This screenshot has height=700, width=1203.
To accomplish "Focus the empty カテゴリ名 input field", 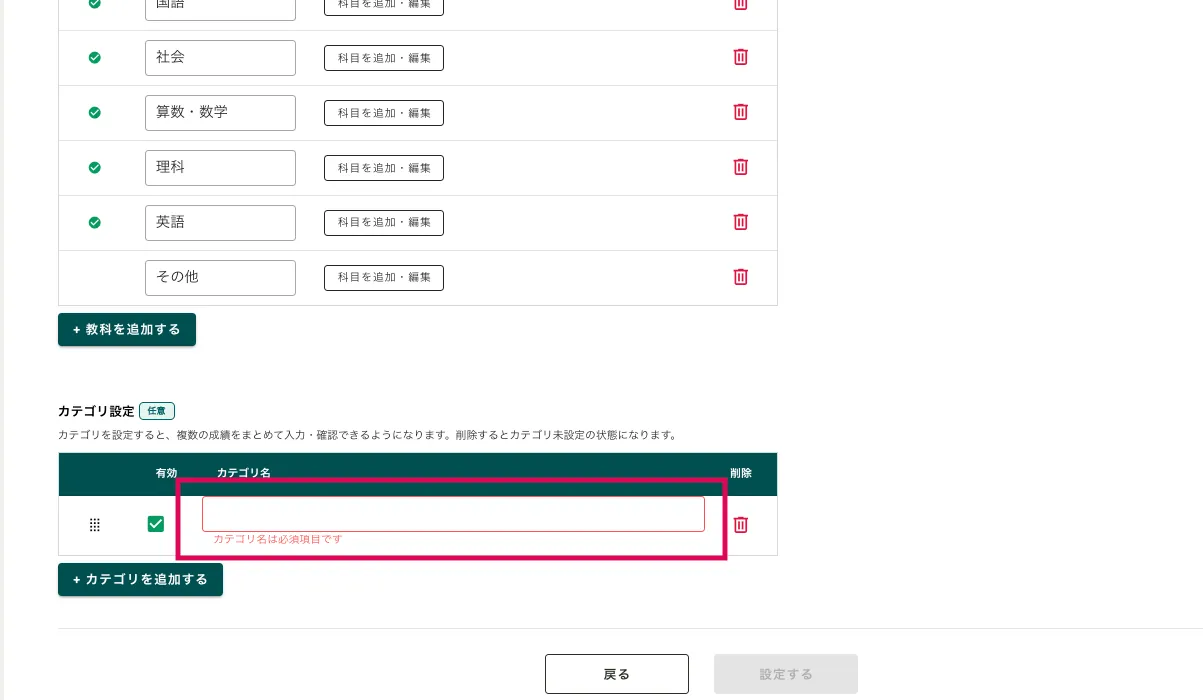I will pyautogui.click(x=453, y=514).
